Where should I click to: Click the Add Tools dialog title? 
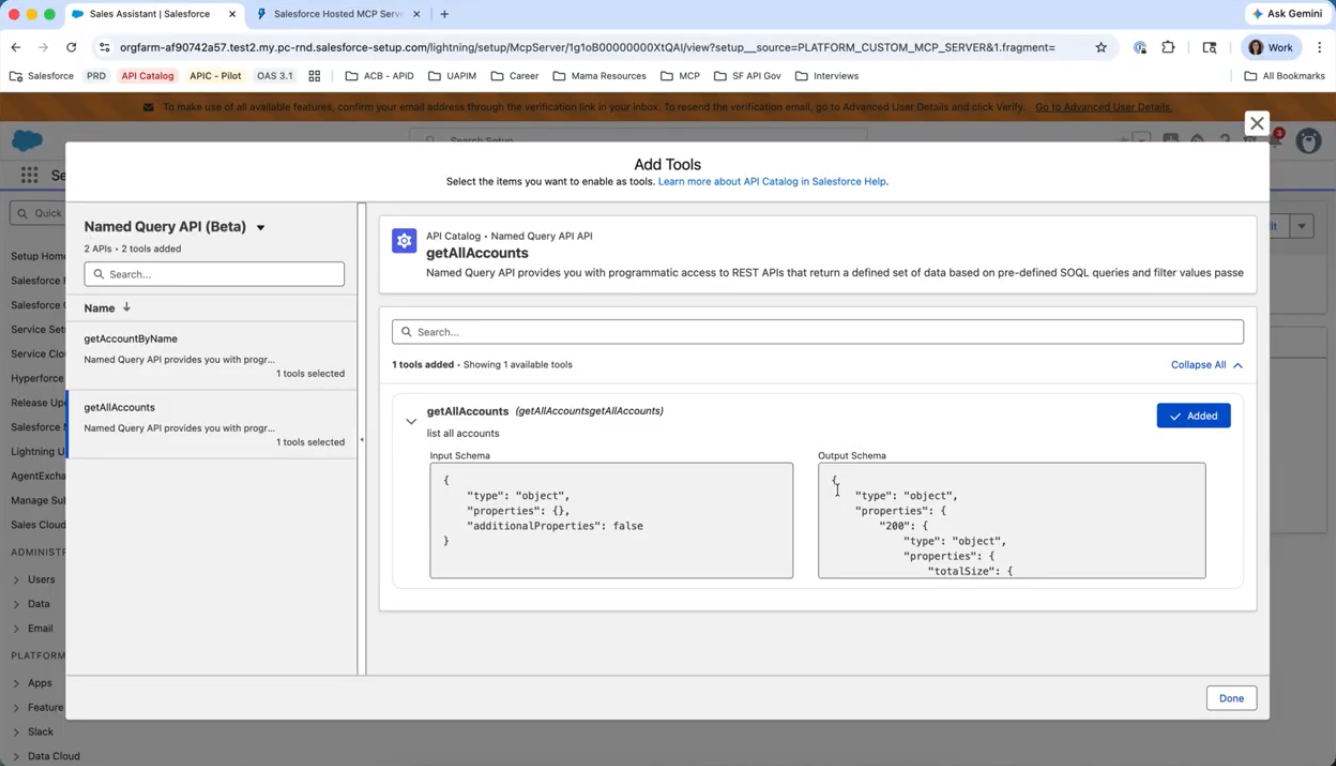[x=667, y=165]
